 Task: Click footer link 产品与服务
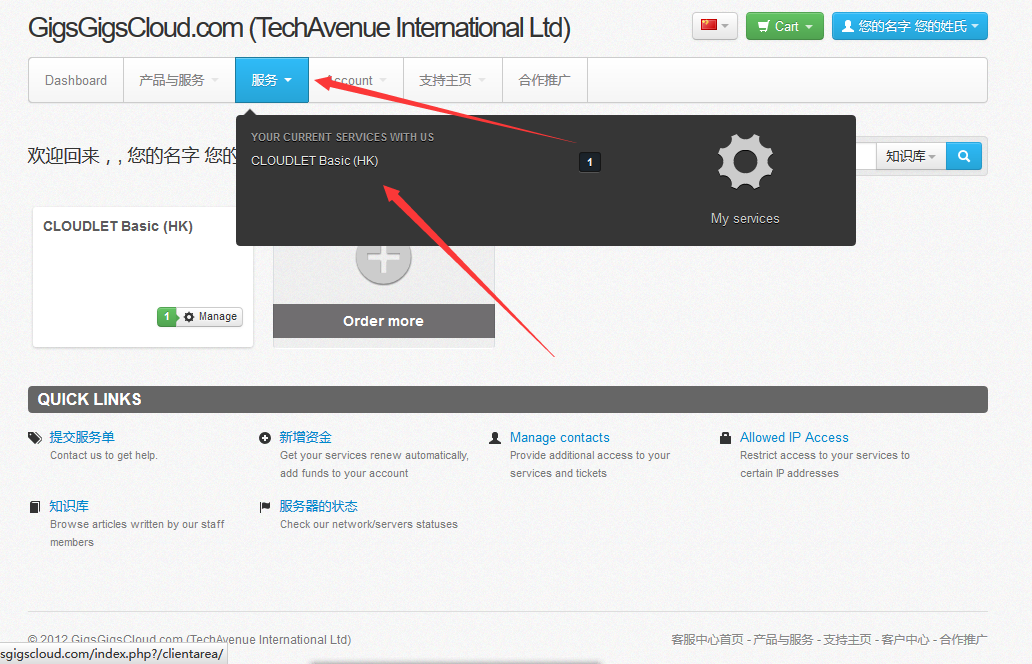[x=783, y=640]
